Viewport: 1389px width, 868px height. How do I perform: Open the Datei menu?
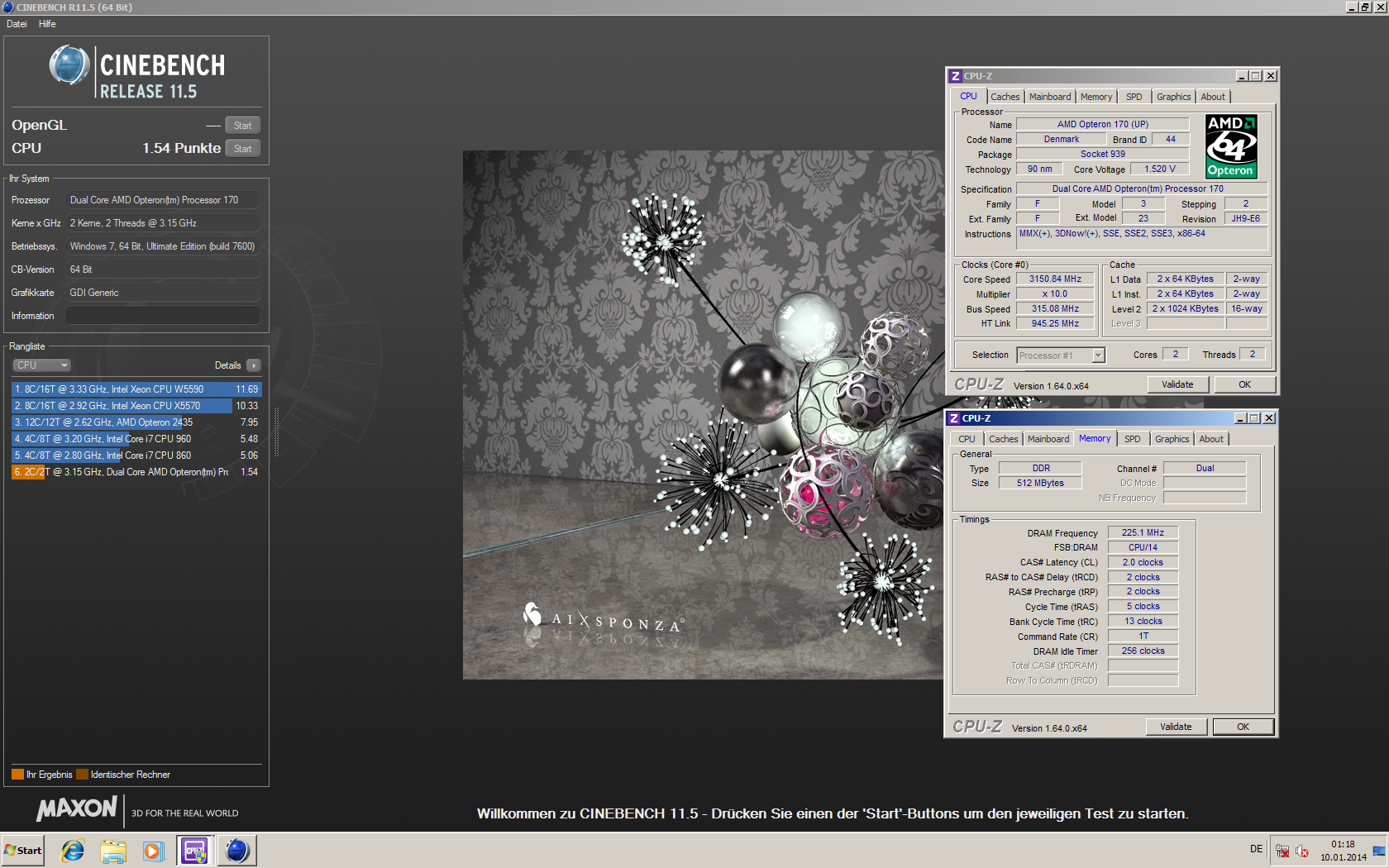click(17, 24)
